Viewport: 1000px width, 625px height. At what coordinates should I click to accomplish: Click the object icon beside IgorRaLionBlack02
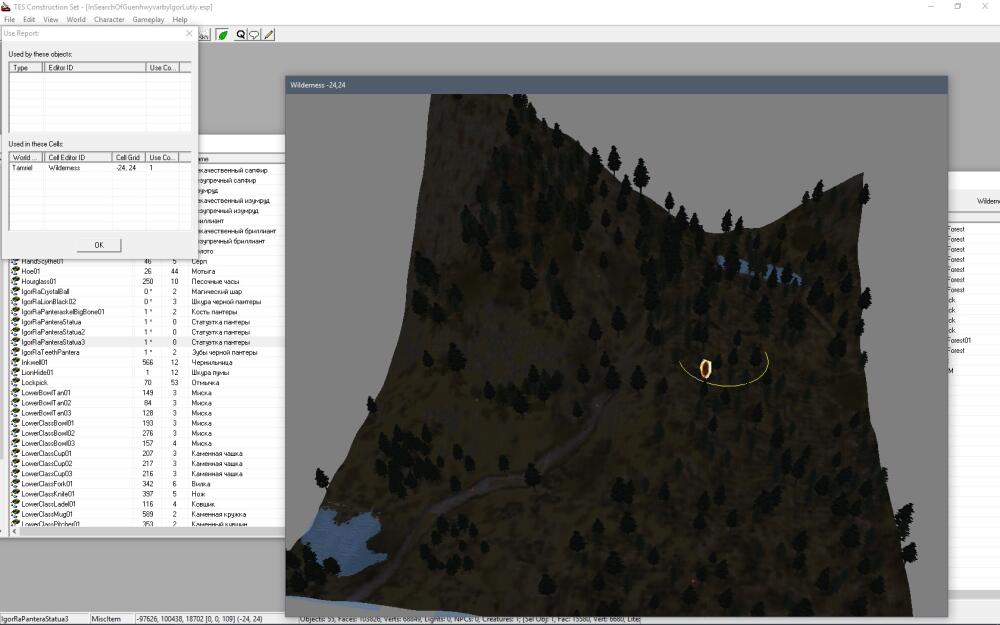point(16,302)
